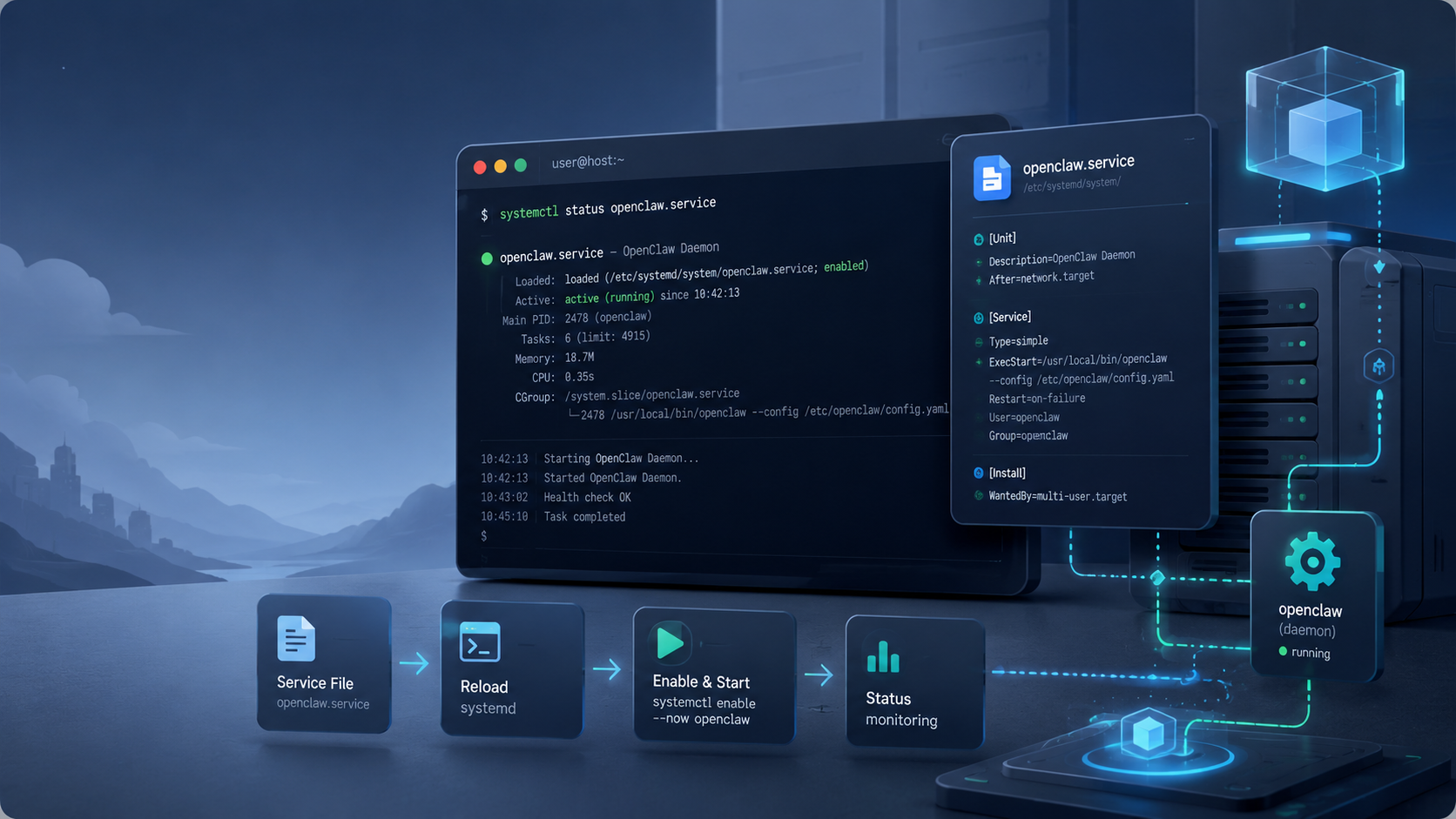Click the openclaw.service blue file icon
1456x819 pixels.
[x=992, y=178]
